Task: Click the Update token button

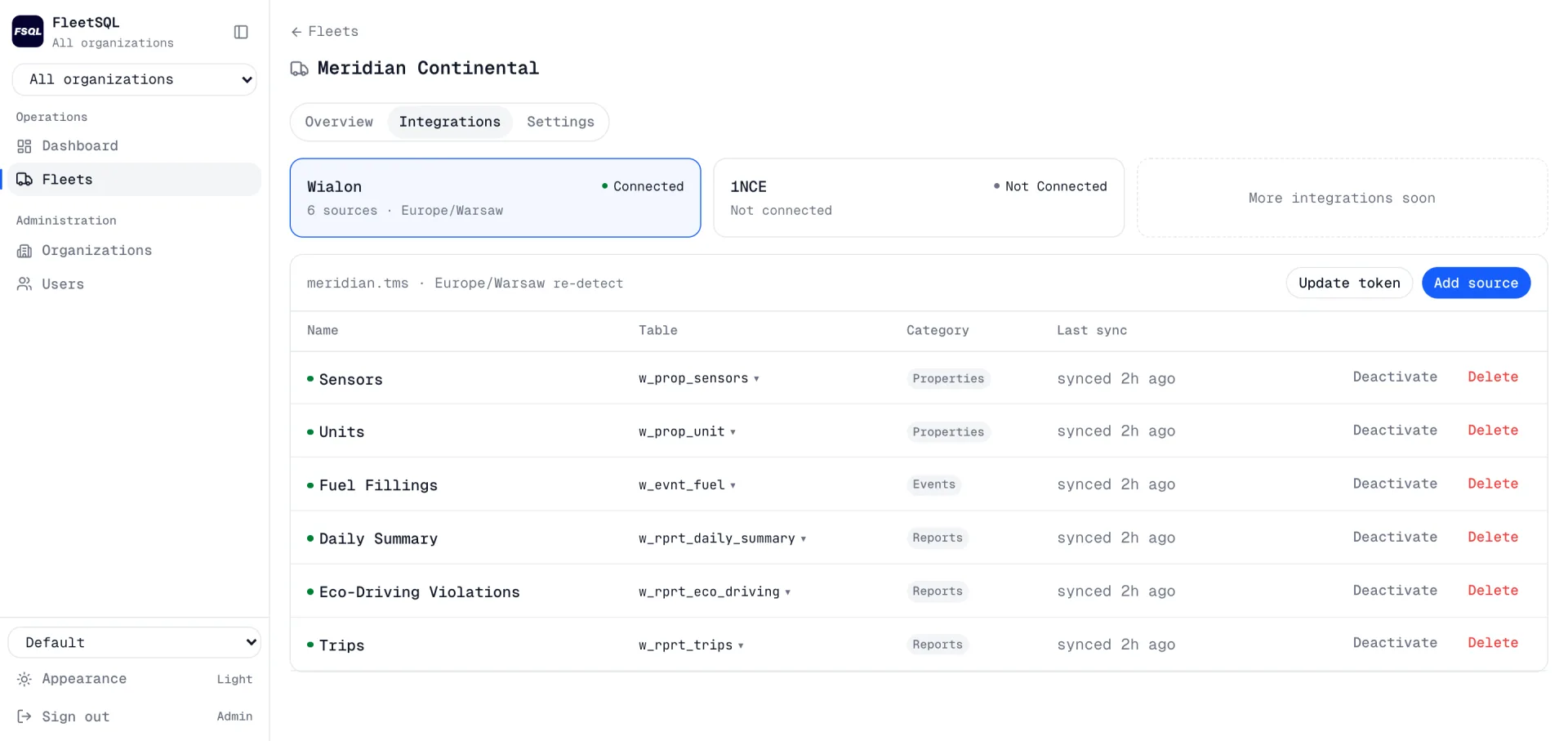Action: click(x=1349, y=283)
